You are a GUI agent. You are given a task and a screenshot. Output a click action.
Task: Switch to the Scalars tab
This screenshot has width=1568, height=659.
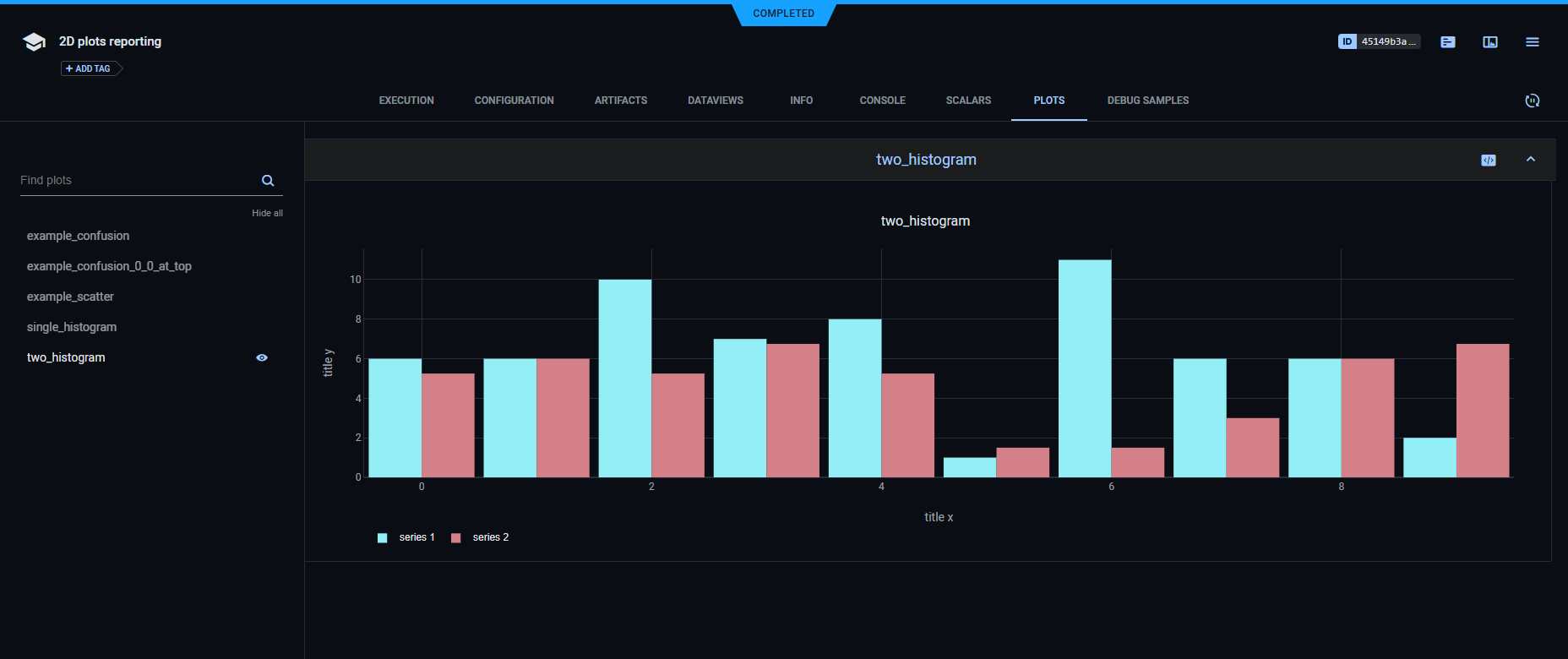pos(968,101)
